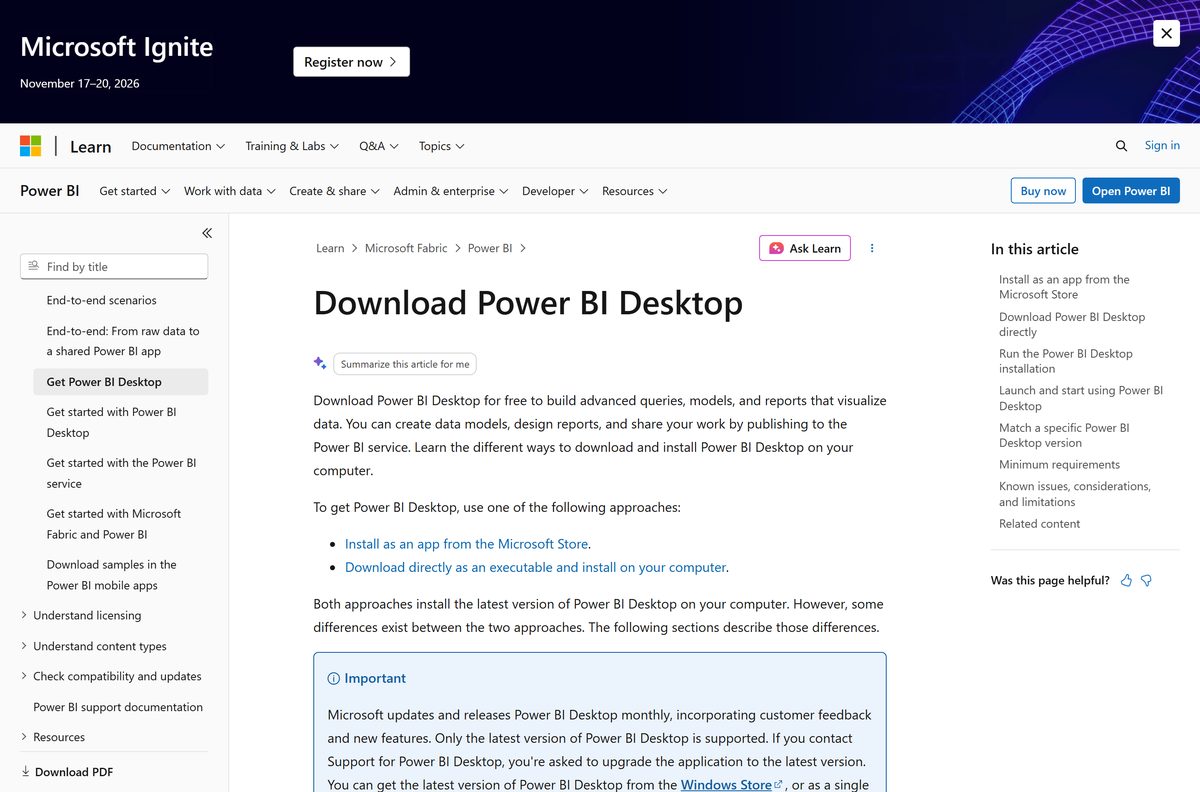The image size is (1200, 792).
Task: Expand the Admin & enterprise menu
Action: pyautogui.click(x=451, y=191)
